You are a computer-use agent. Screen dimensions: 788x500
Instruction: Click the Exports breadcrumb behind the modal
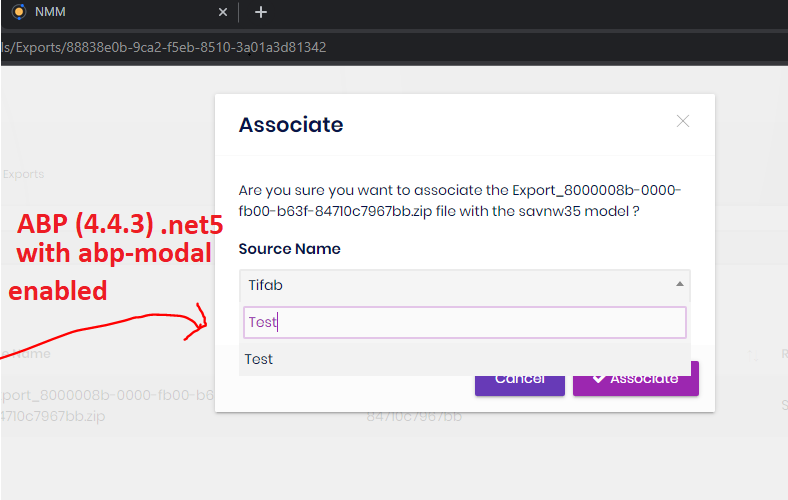pyautogui.click(x=23, y=174)
